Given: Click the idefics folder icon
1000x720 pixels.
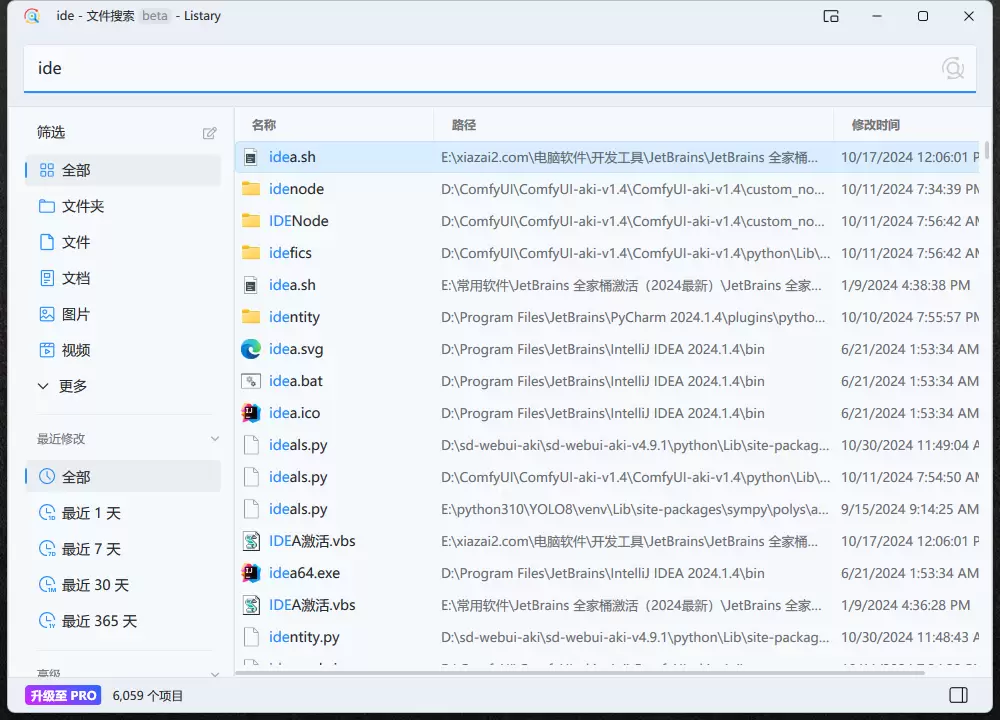Looking at the screenshot, I should (x=251, y=253).
